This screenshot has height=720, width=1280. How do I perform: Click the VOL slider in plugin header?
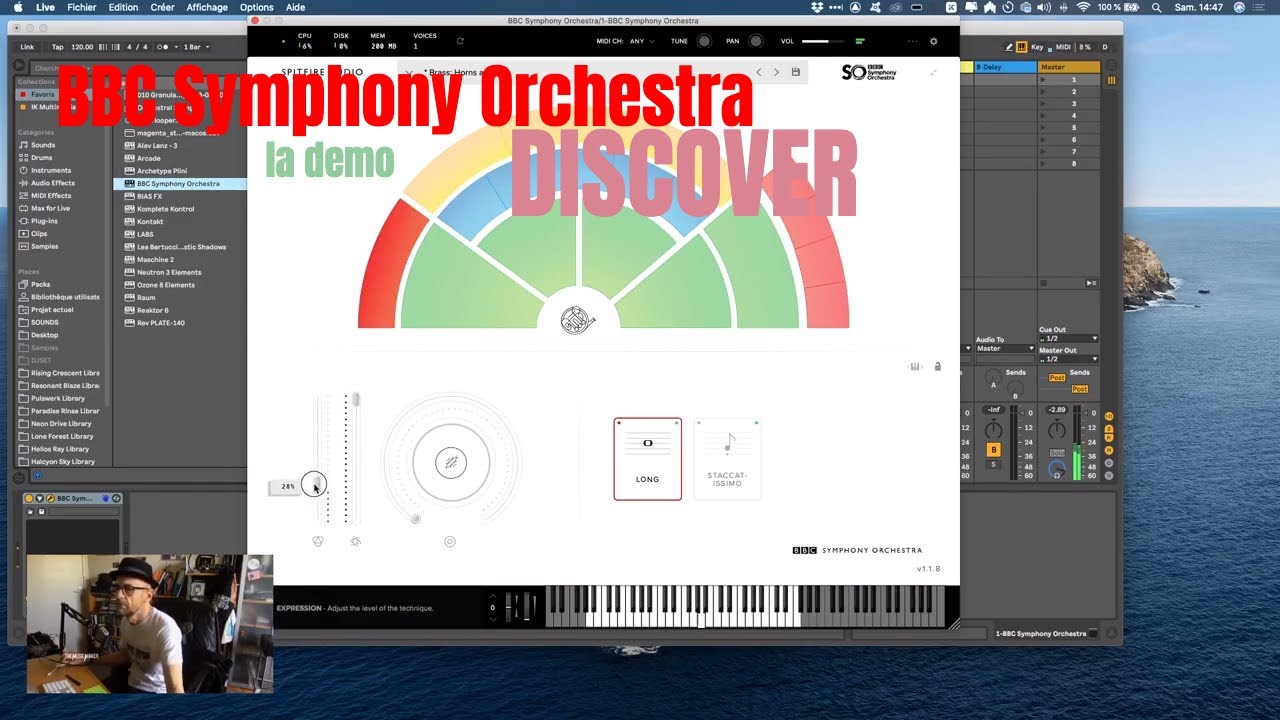click(822, 42)
